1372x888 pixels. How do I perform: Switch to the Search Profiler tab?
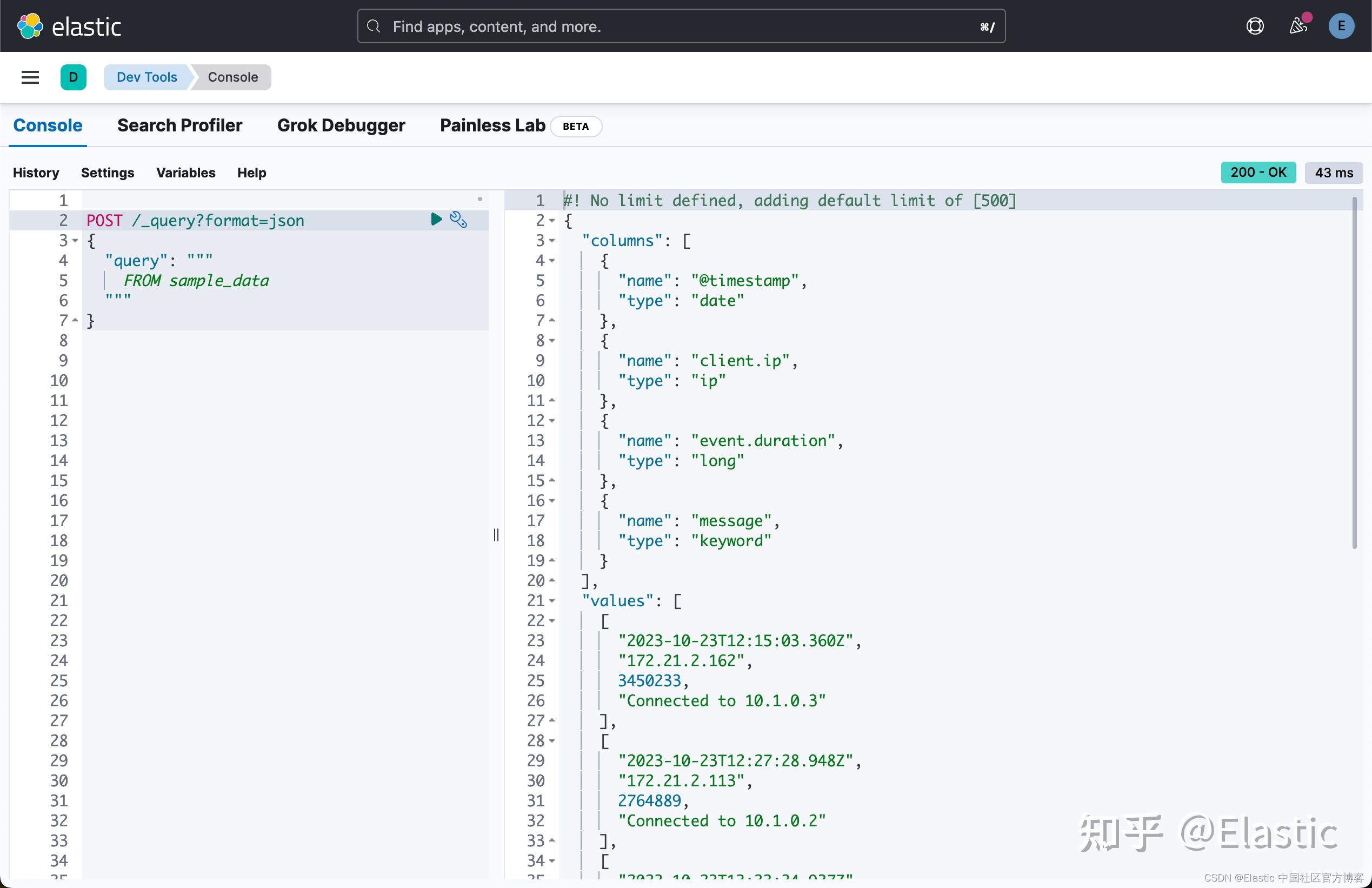(x=180, y=125)
